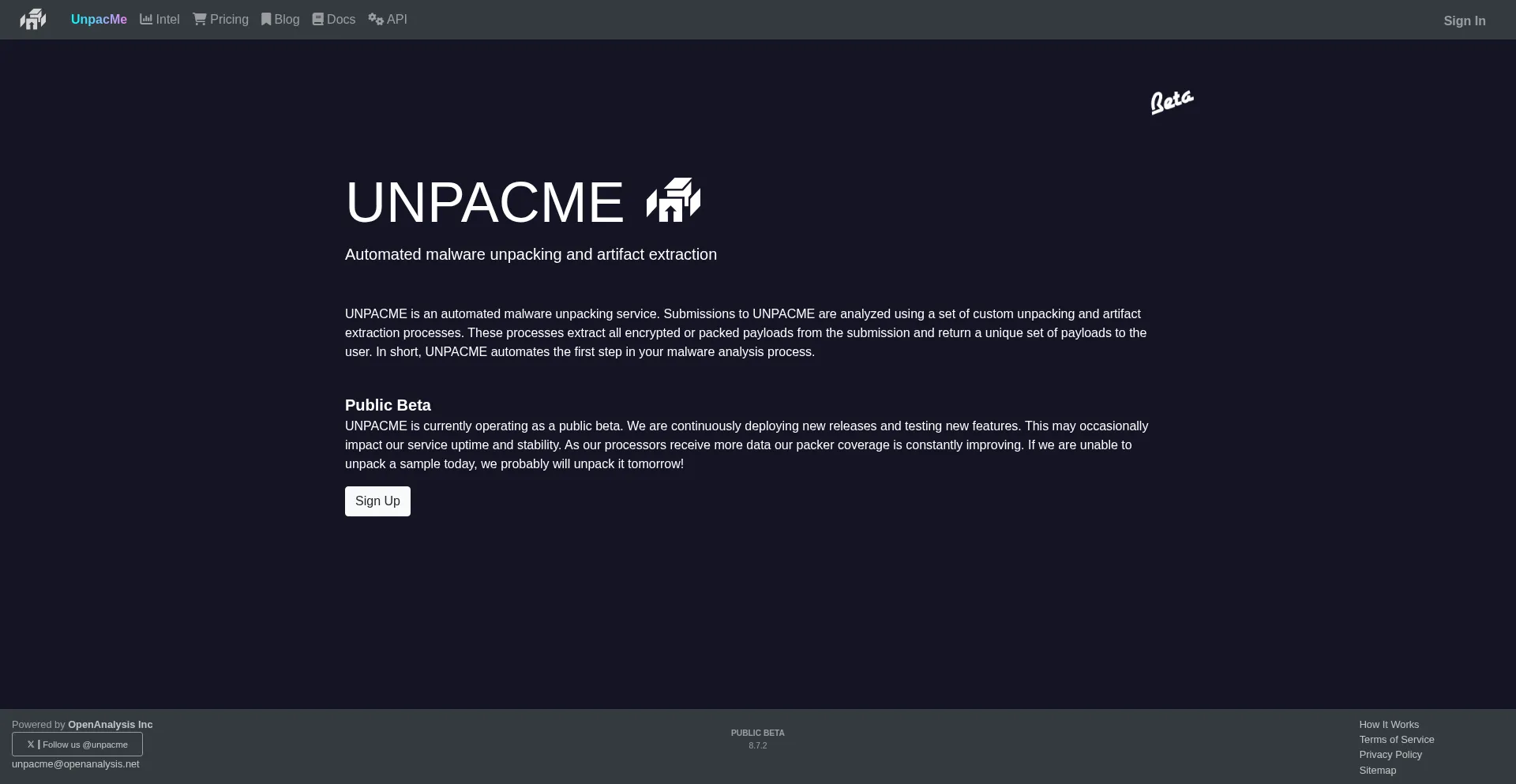Click the handwritten Beta badge
The height and width of the screenshot is (784, 1516).
(1172, 102)
